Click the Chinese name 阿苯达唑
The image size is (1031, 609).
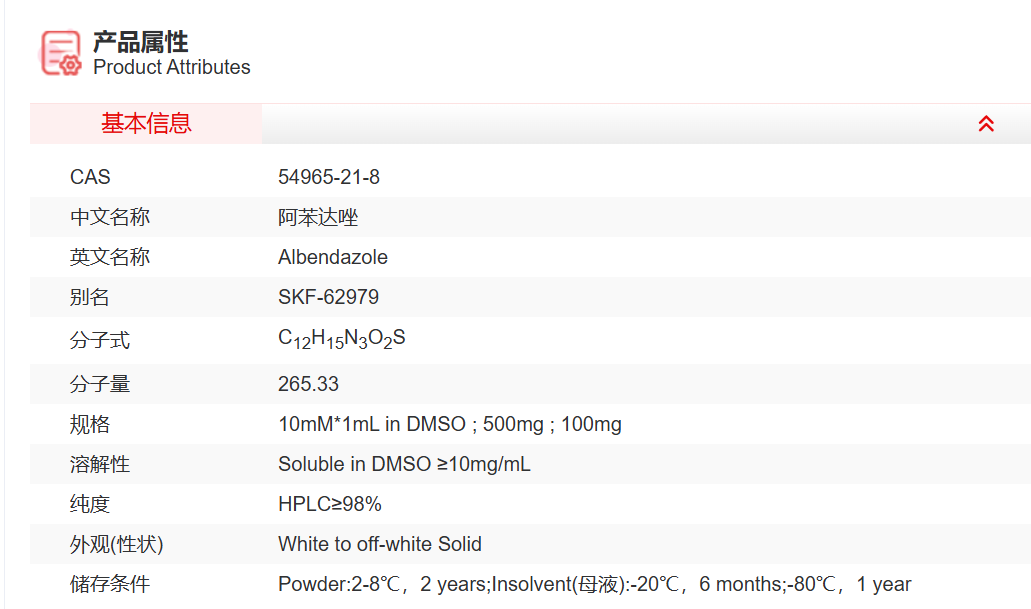tap(318, 217)
